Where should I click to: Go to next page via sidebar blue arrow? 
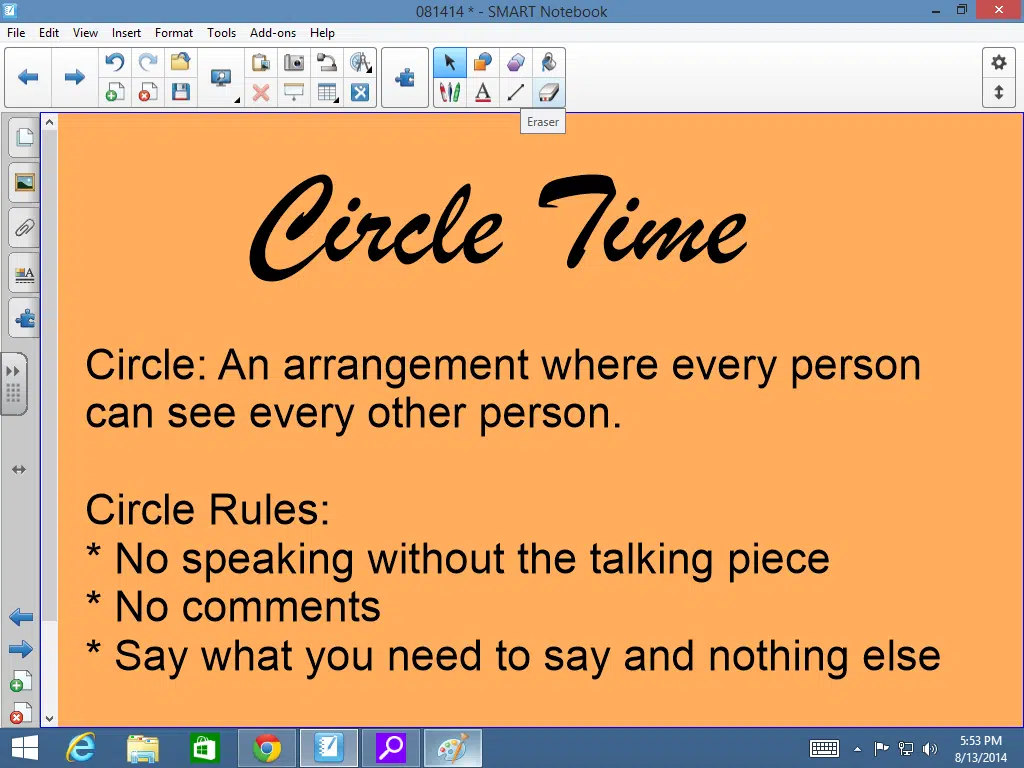[21, 649]
